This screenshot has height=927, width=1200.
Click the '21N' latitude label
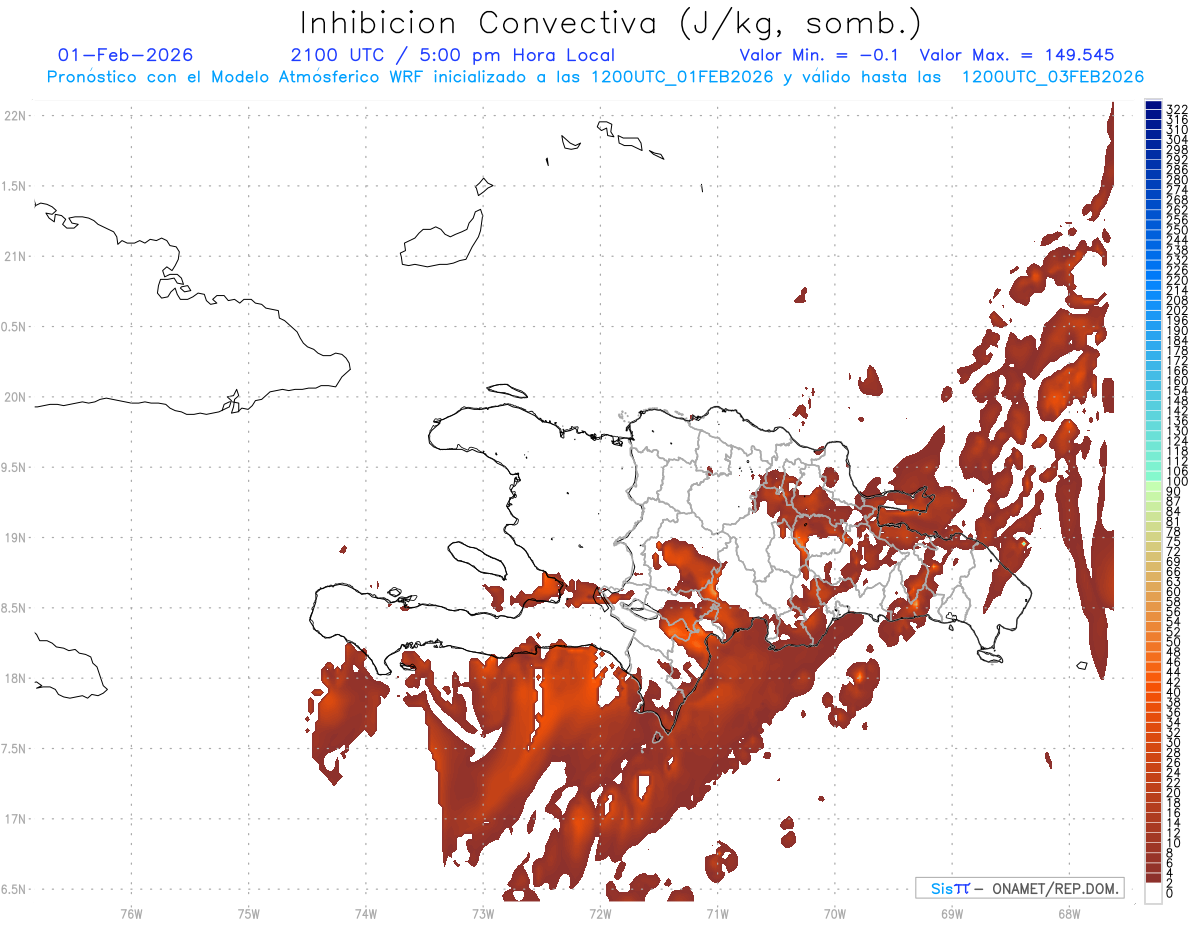[x=14, y=256]
